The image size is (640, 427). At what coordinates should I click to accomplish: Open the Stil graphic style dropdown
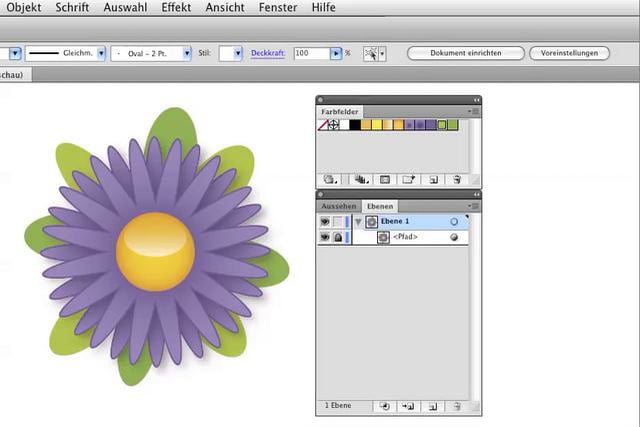238,53
